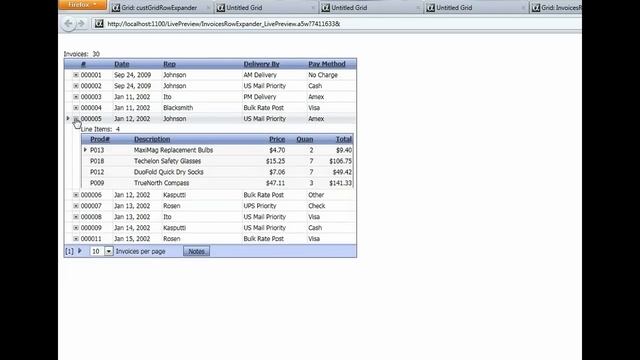Click the browser back arrow
Viewport: 640px width, 360px height.
pyautogui.click(x=68, y=24)
